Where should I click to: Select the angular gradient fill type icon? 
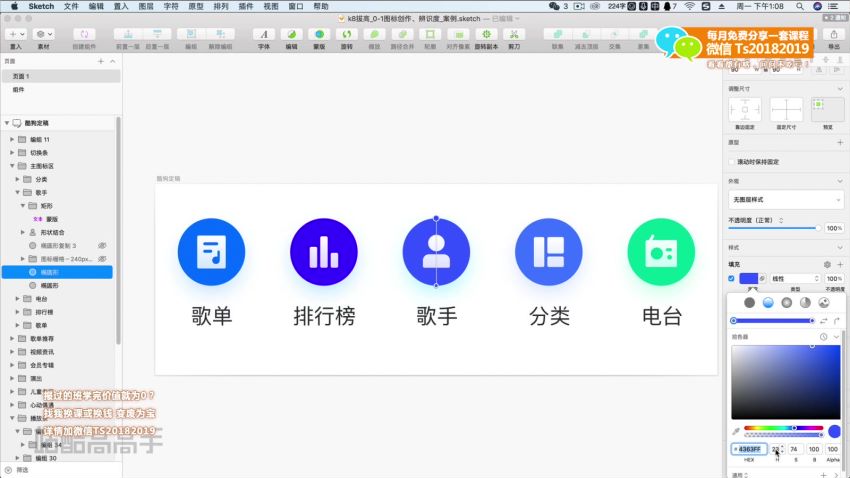click(806, 303)
